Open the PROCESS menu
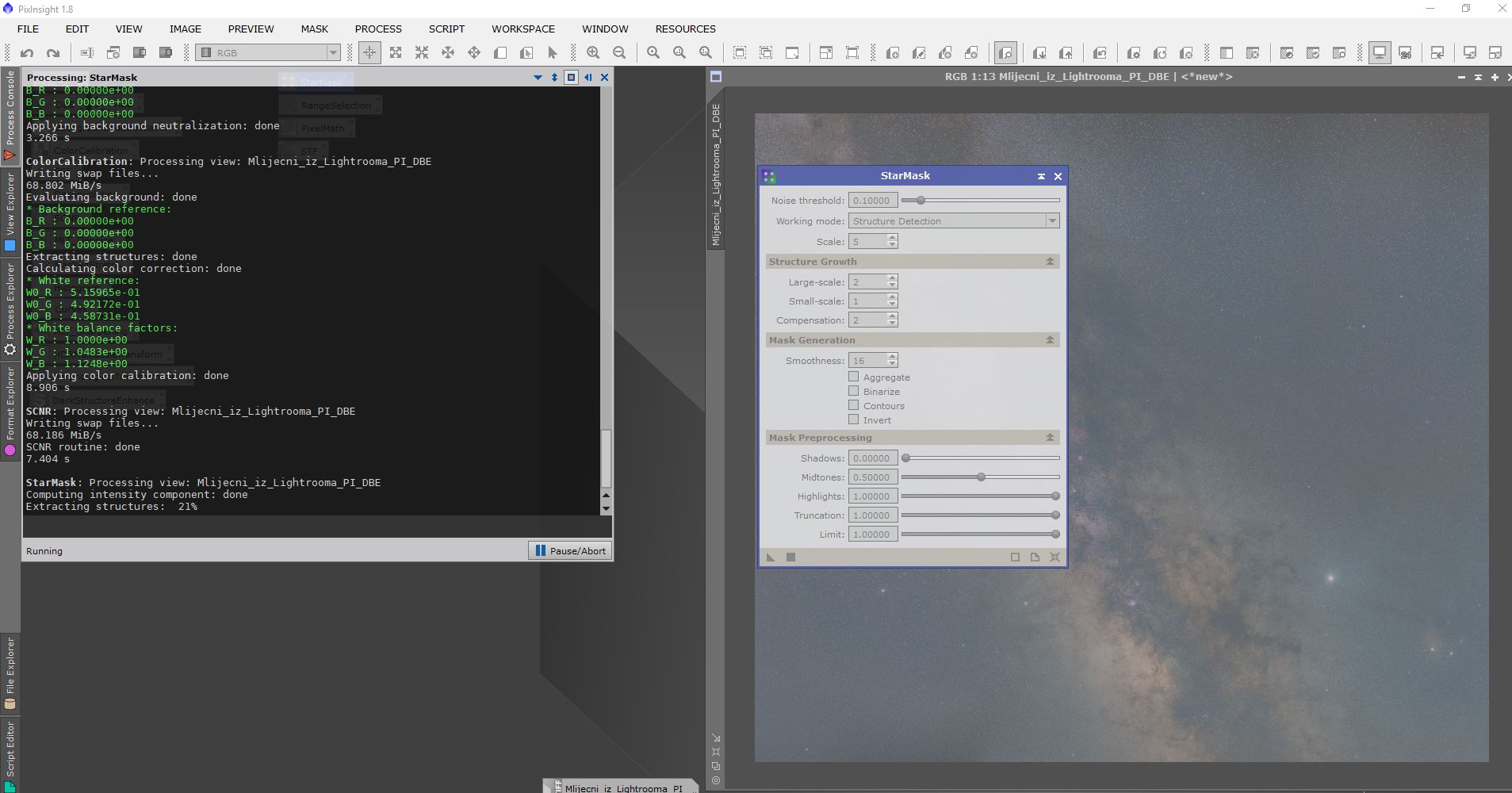 point(378,29)
